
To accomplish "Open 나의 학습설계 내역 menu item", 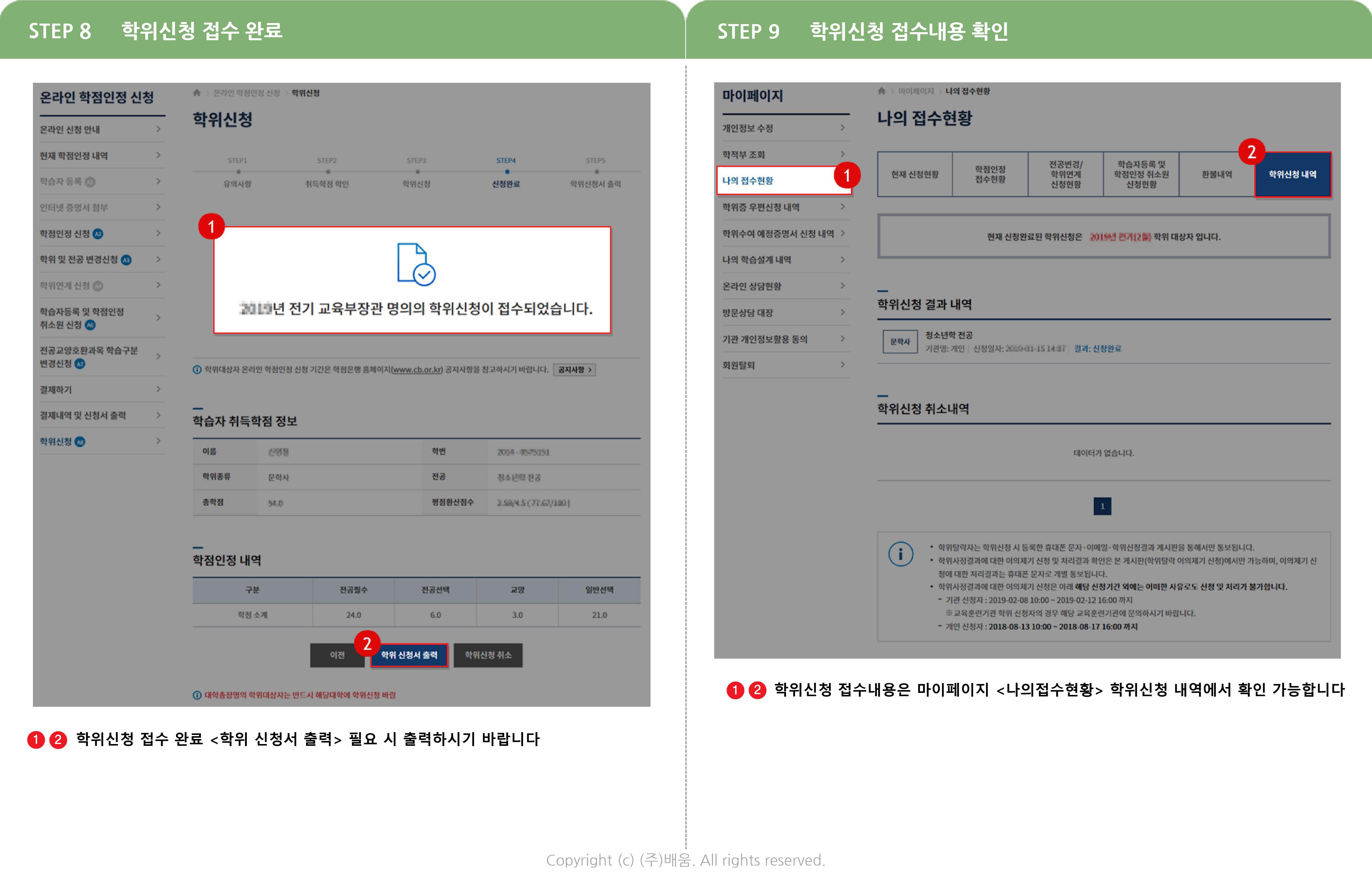I will (785, 260).
